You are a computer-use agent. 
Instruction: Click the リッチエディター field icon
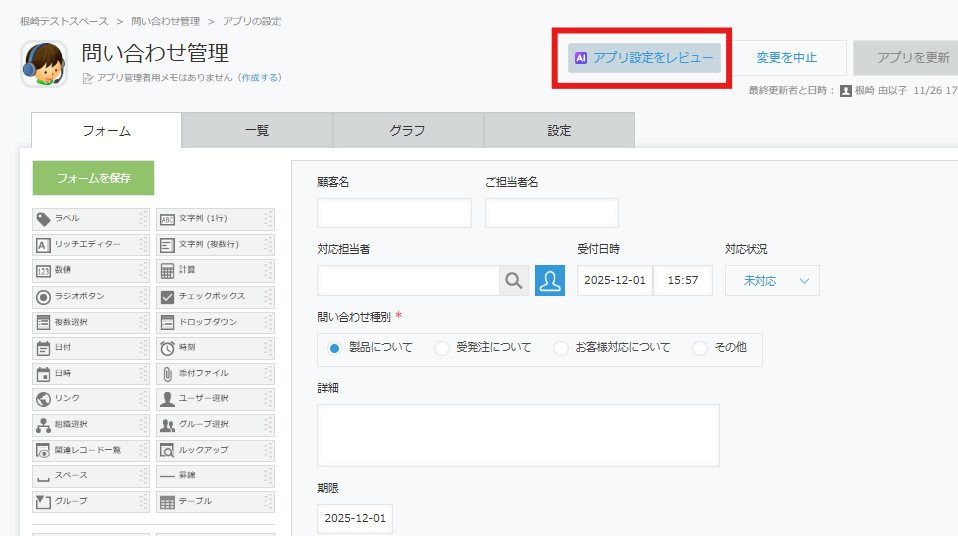(x=43, y=245)
